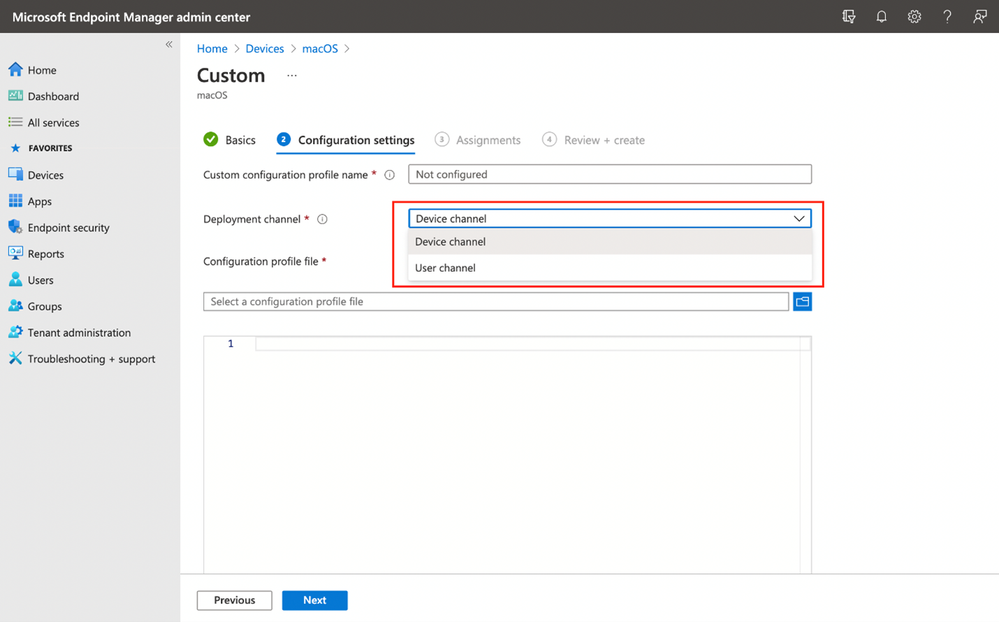
Task: Open the directory and subscription filter icon
Action: [x=848, y=17]
